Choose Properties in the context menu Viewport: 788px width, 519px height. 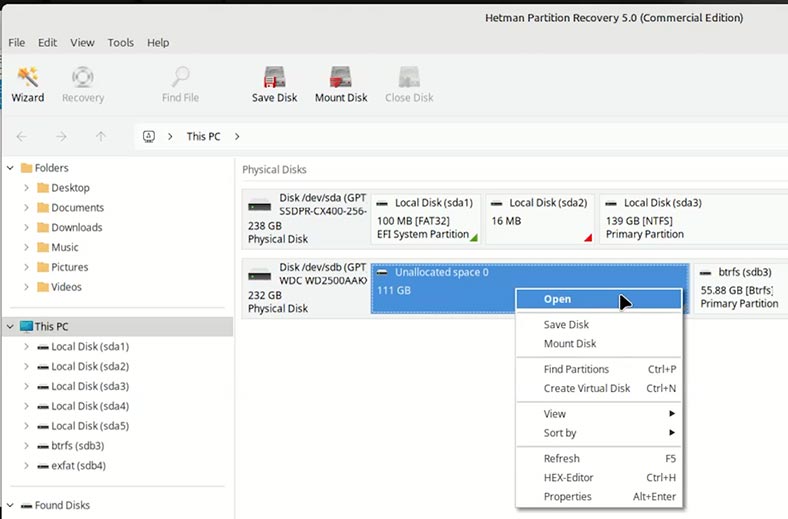point(599,497)
